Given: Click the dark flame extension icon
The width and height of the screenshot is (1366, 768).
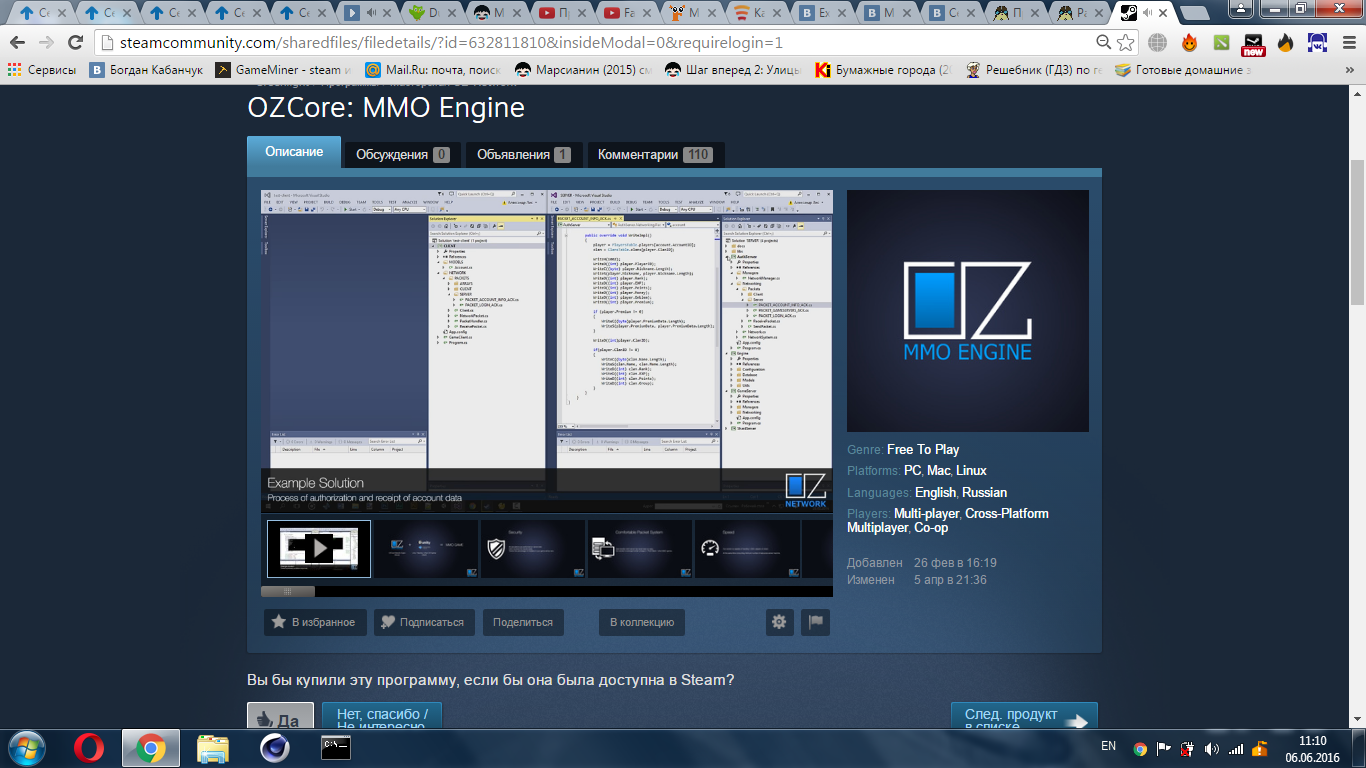Looking at the screenshot, I should click(1286, 43).
